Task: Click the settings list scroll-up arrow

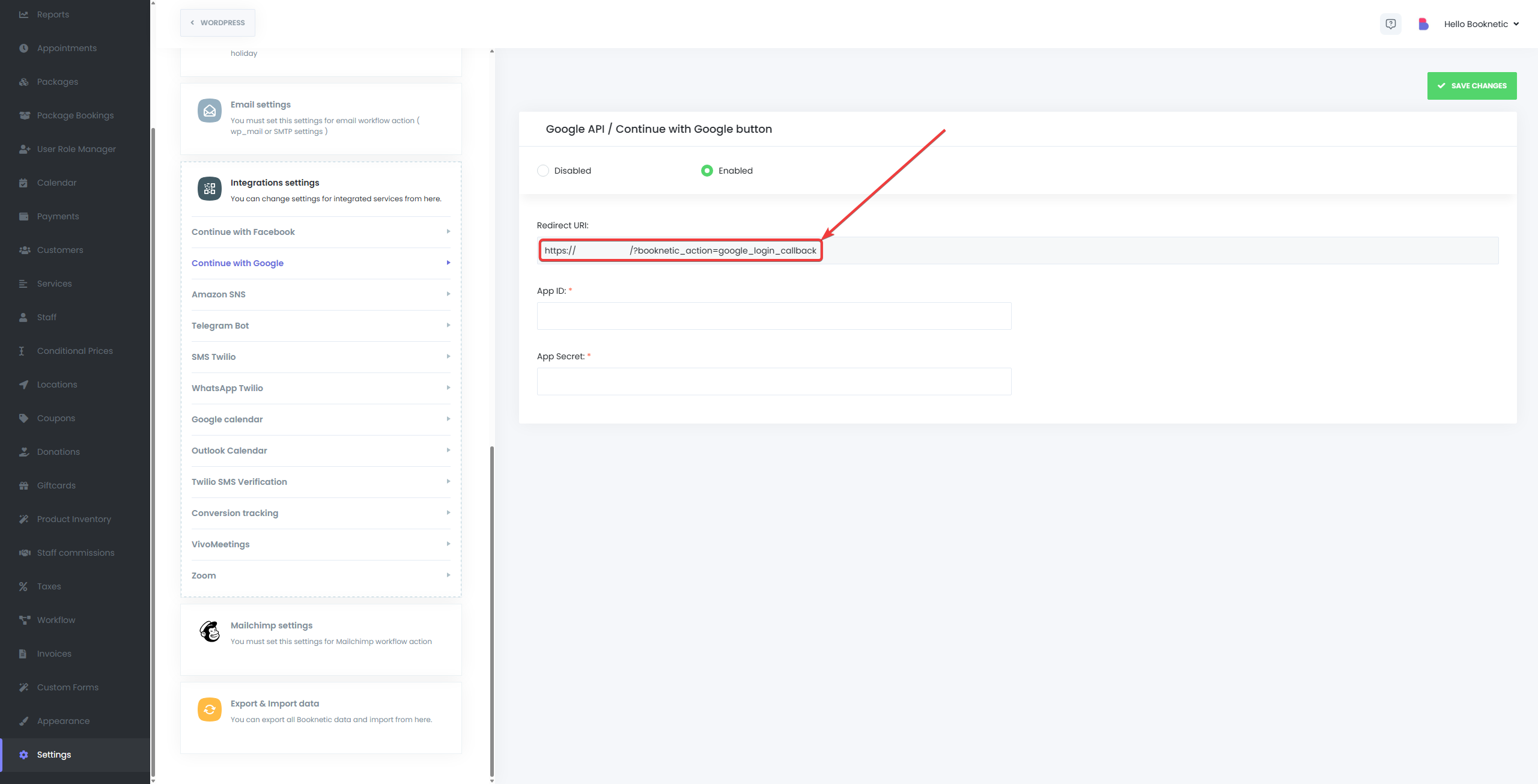Action: point(492,52)
